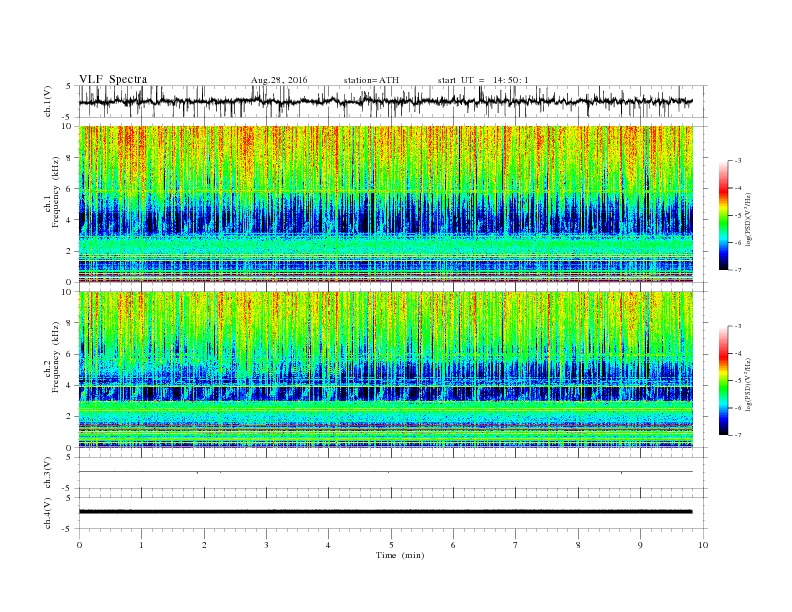Viewport: 792px width, 612px height.
Task: Click the "4" kHz tick of ch.2 spectrogram
Action: [x=70, y=385]
